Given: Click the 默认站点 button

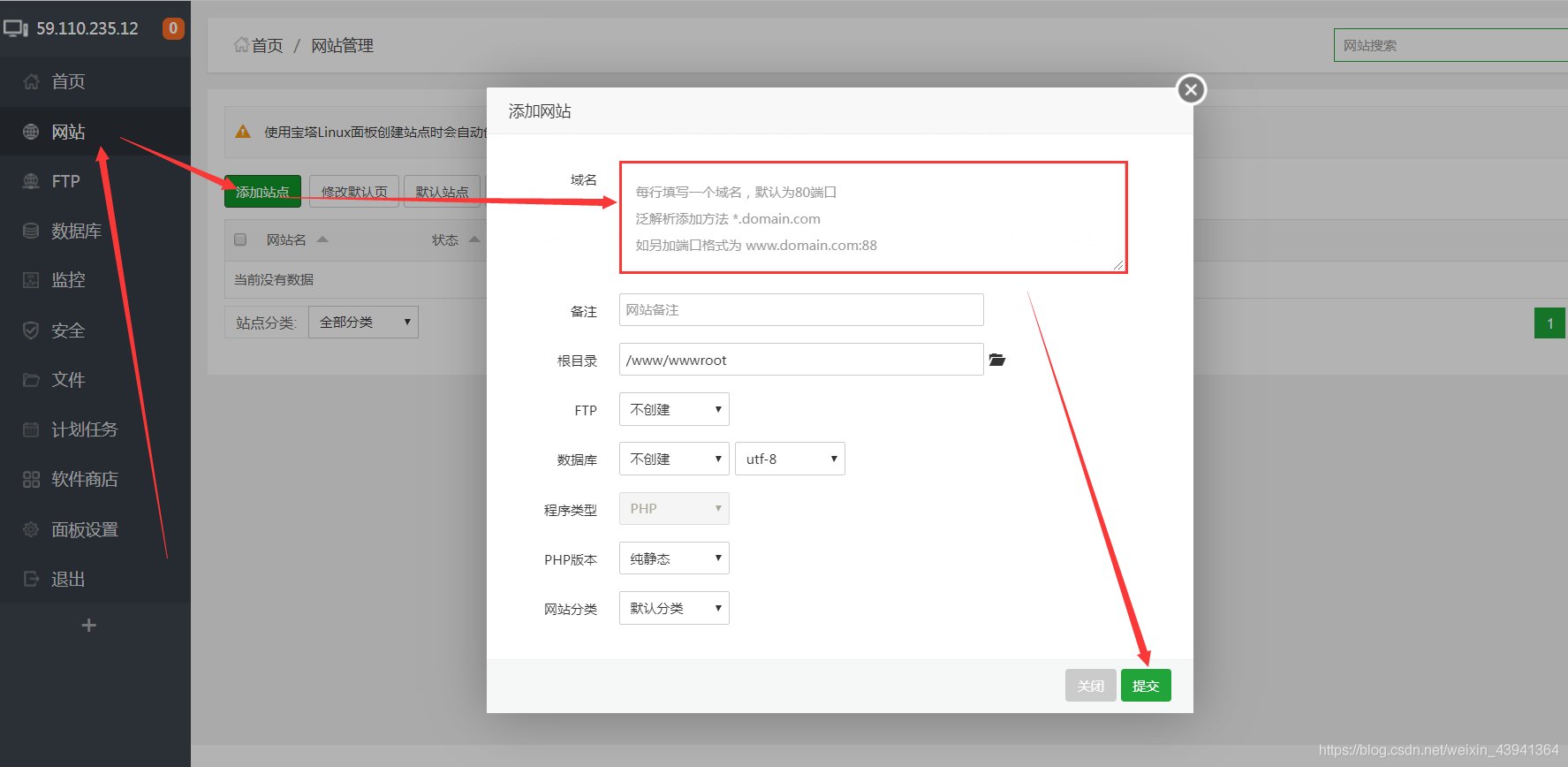Looking at the screenshot, I should tap(443, 192).
